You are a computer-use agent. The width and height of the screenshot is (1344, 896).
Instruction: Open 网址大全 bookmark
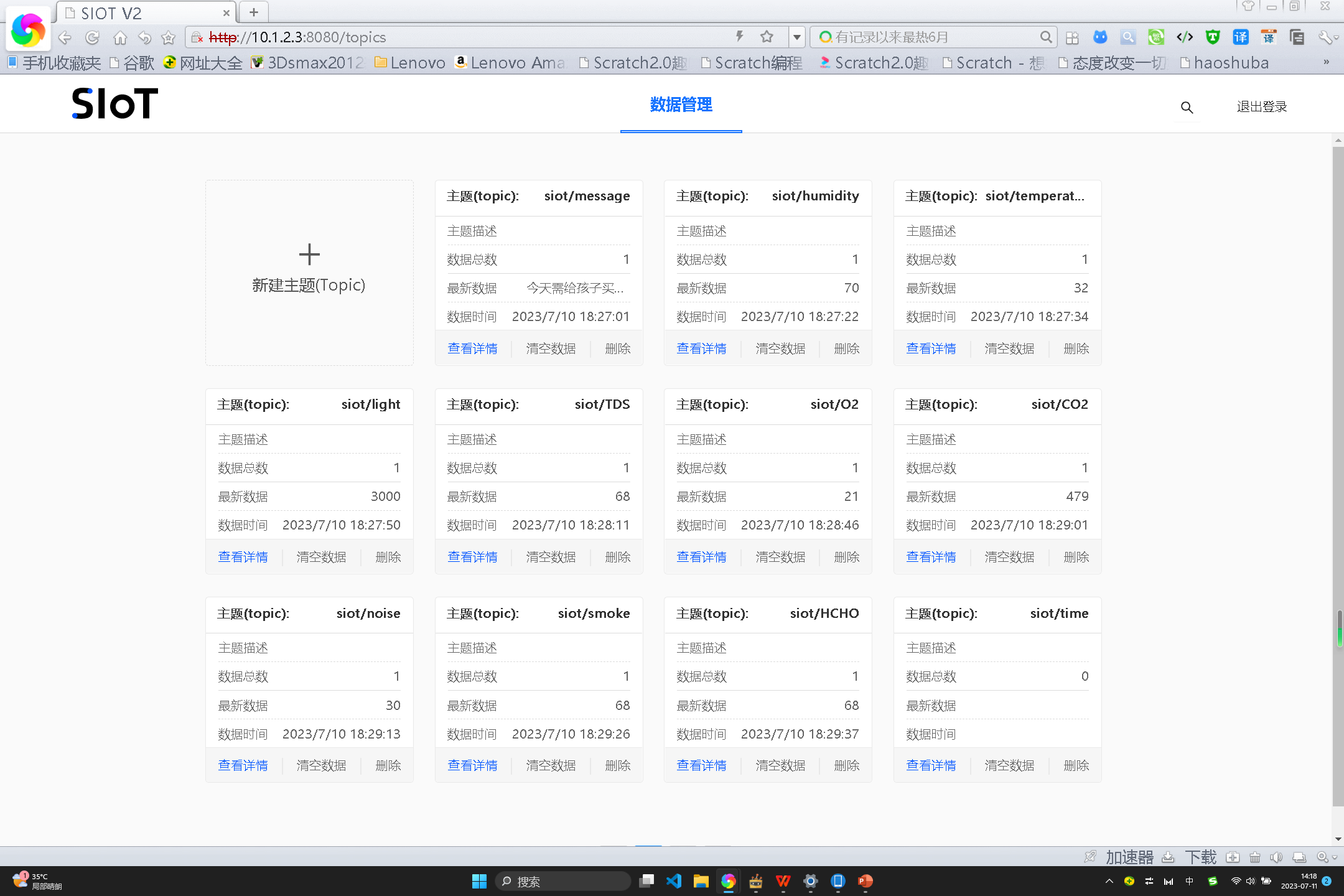[x=203, y=63]
